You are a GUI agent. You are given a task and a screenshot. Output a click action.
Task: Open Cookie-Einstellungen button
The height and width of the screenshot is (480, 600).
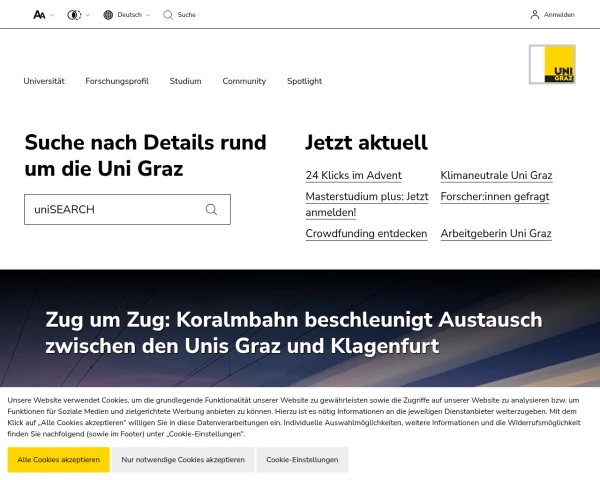point(303,460)
